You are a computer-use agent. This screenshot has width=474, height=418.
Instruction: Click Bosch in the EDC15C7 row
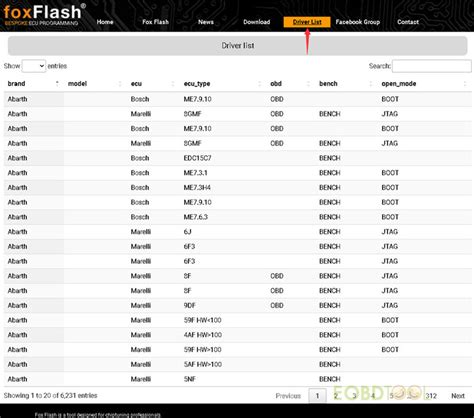[140, 158]
